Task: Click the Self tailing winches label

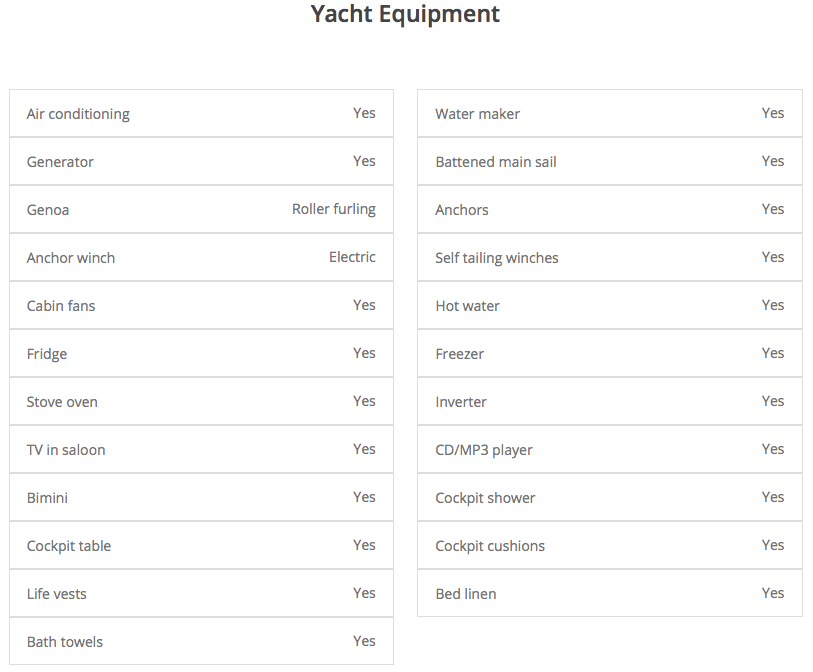Action: point(497,258)
